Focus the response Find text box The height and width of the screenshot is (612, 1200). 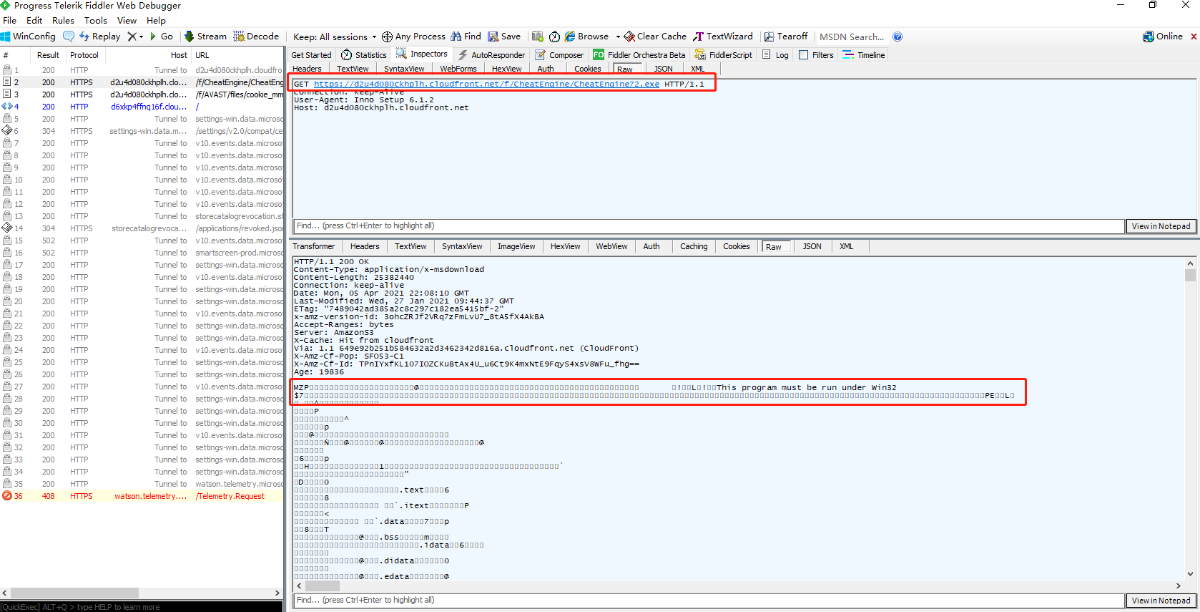[x=707, y=600]
